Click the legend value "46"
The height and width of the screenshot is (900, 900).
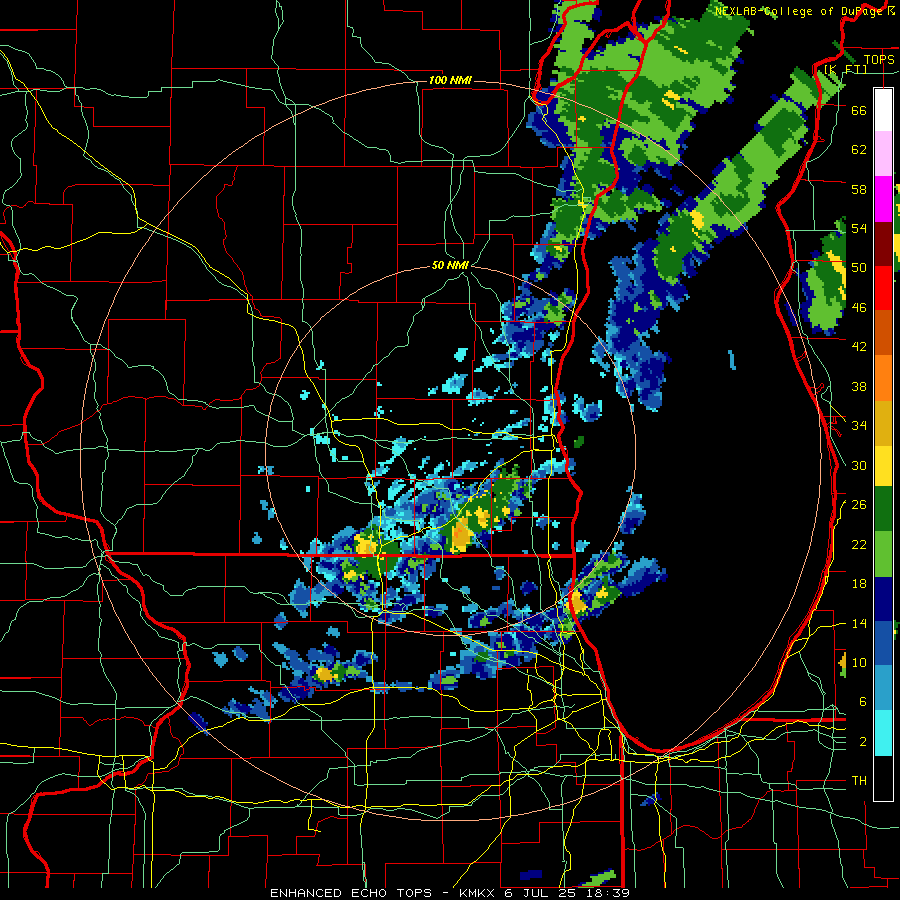pyautogui.click(x=859, y=308)
